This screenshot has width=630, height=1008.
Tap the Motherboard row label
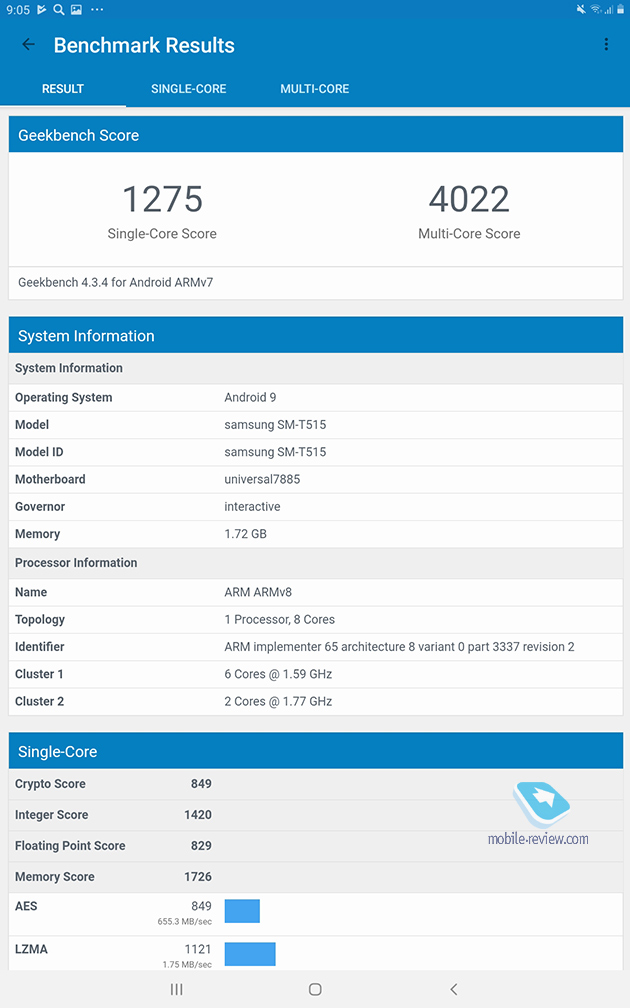[x=50, y=479]
